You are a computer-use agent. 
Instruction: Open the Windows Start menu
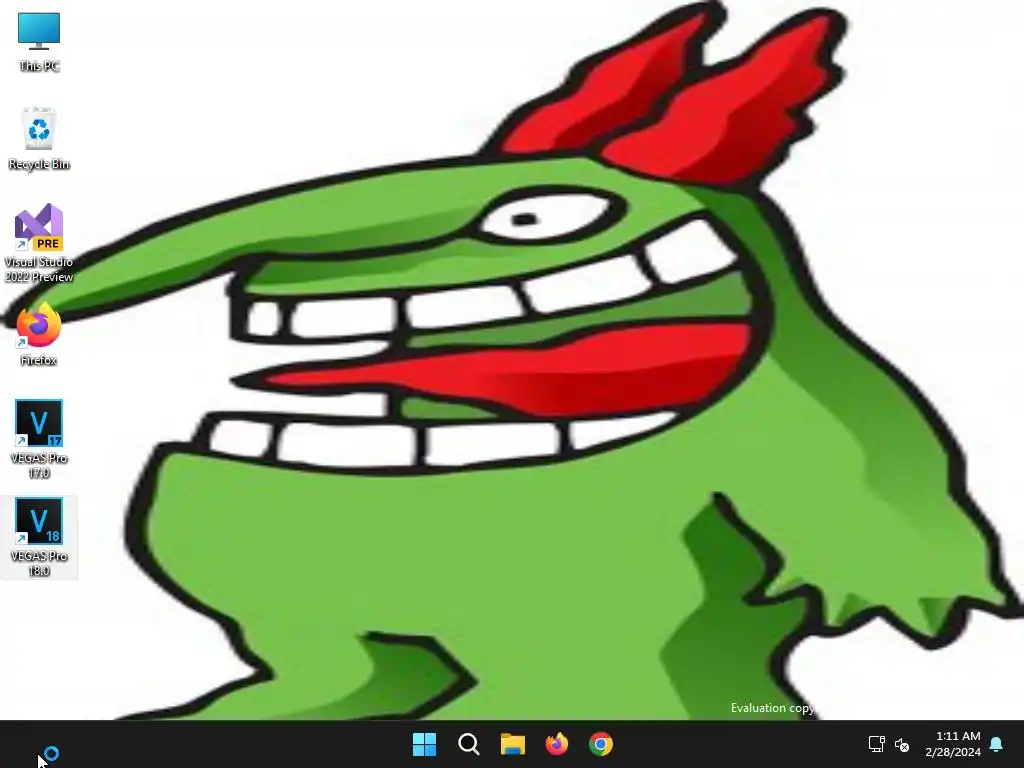(x=424, y=744)
